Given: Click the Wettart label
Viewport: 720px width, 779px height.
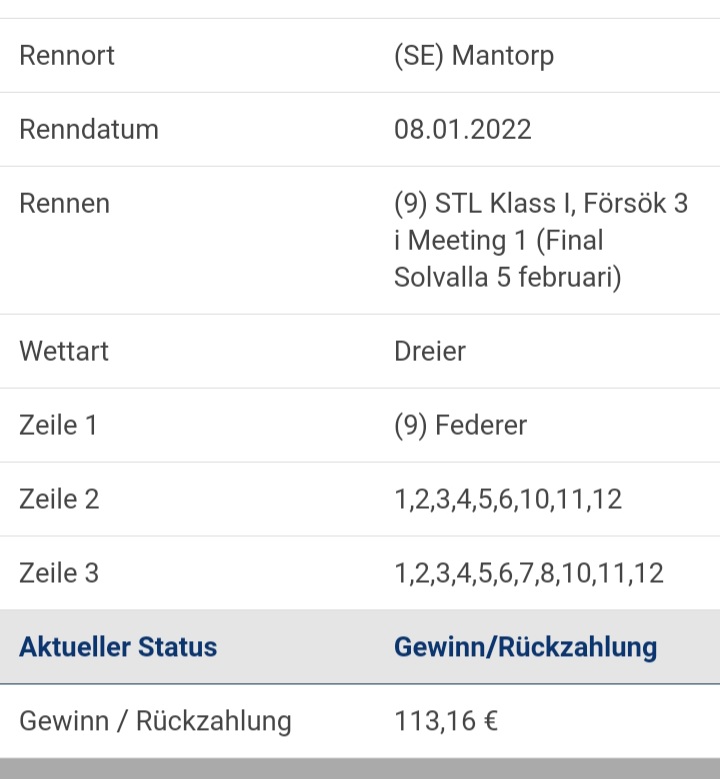Looking at the screenshot, I should click(x=64, y=351).
